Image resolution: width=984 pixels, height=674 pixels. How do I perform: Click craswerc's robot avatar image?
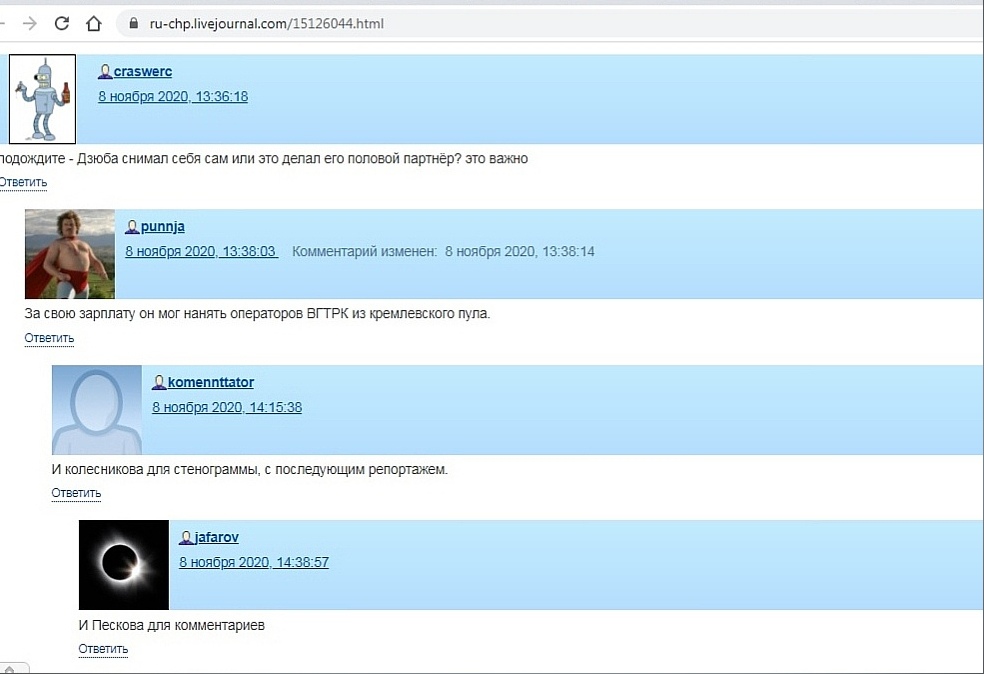42,99
